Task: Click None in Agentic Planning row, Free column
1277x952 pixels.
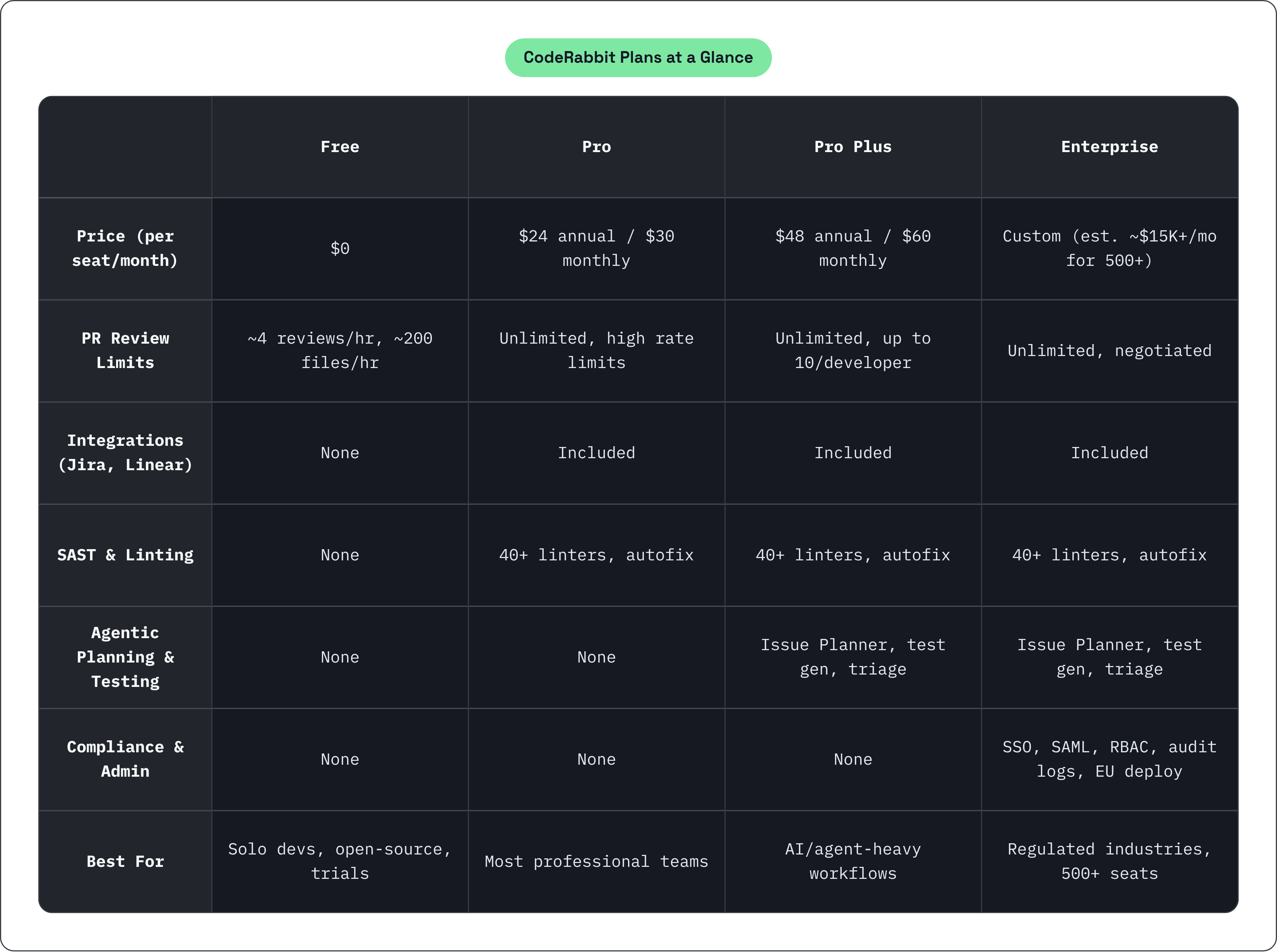Action: 340,657
